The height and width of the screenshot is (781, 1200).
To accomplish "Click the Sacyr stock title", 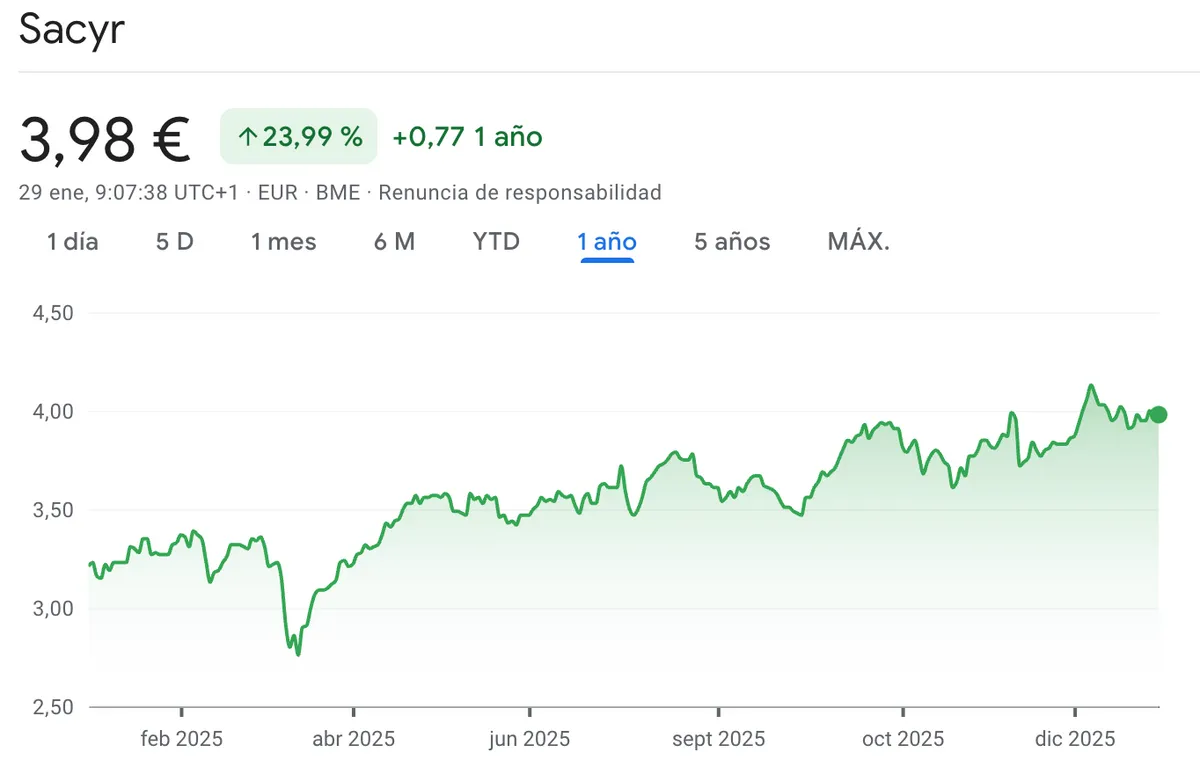I will point(71,30).
